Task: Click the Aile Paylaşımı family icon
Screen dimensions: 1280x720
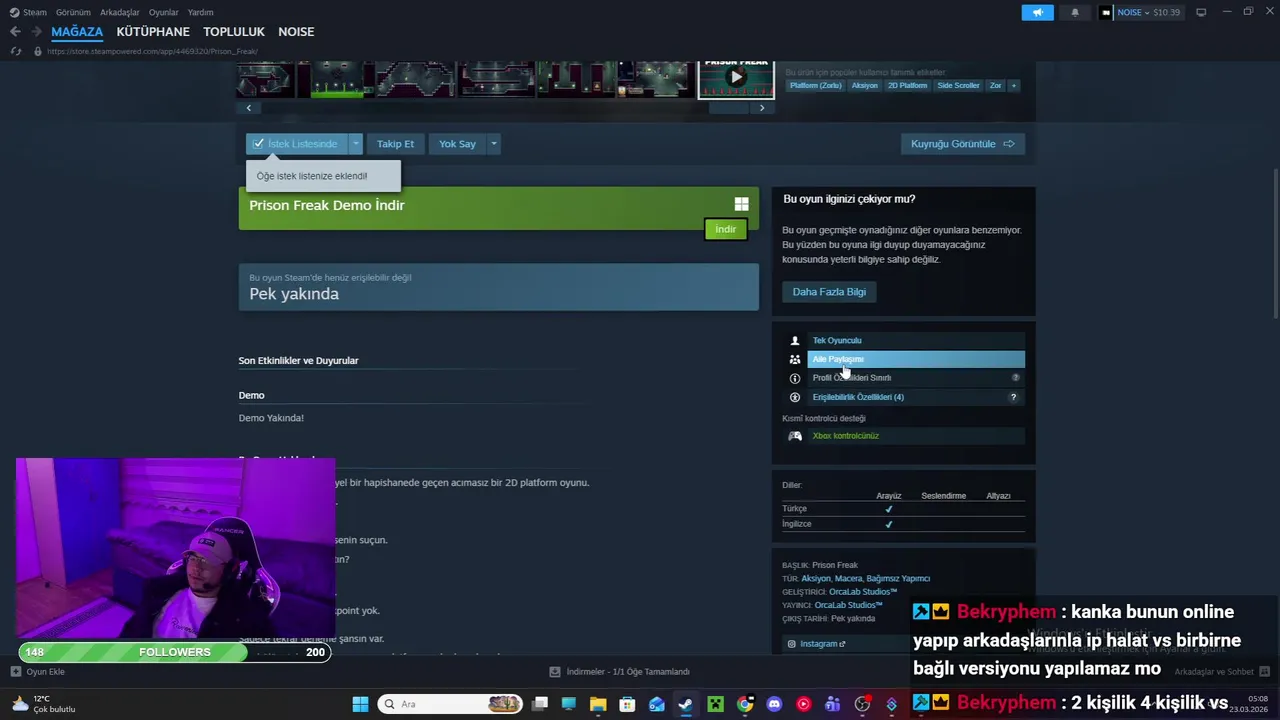Action: point(795,359)
